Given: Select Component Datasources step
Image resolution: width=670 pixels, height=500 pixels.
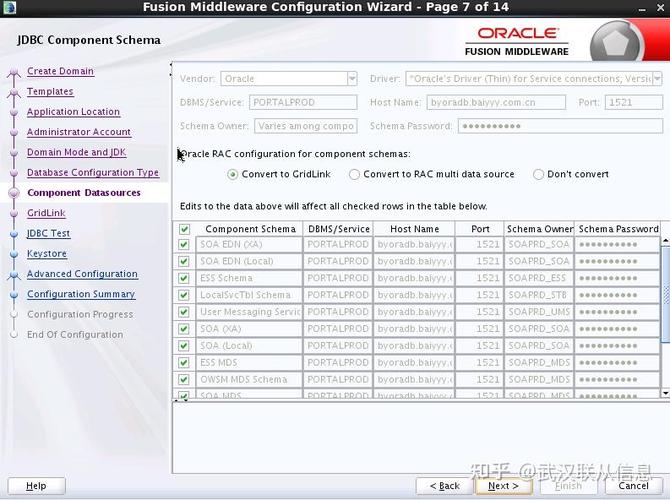Looking at the screenshot, I should point(84,193).
